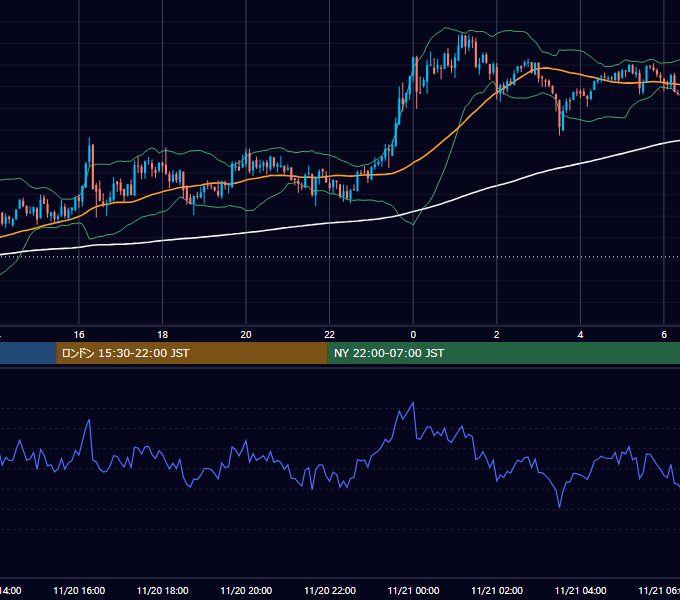Select the NY 22:00-07:00 JST session bar
The image size is (680, 600).
tap(503, 353)
